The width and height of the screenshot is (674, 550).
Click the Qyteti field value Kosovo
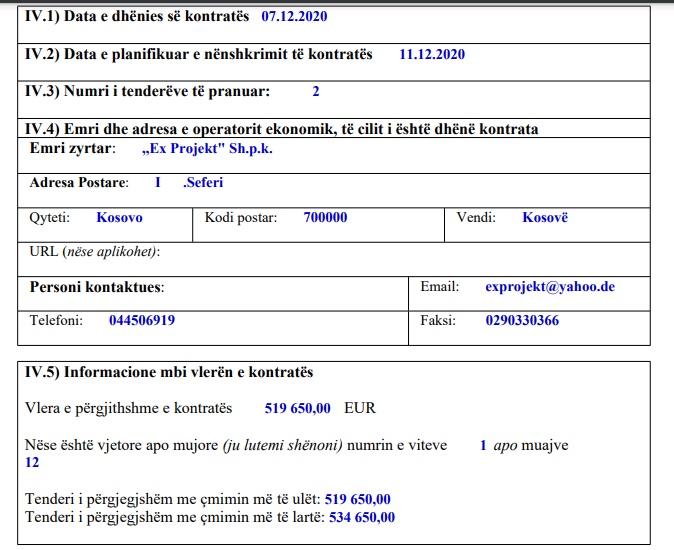point(119,217)
